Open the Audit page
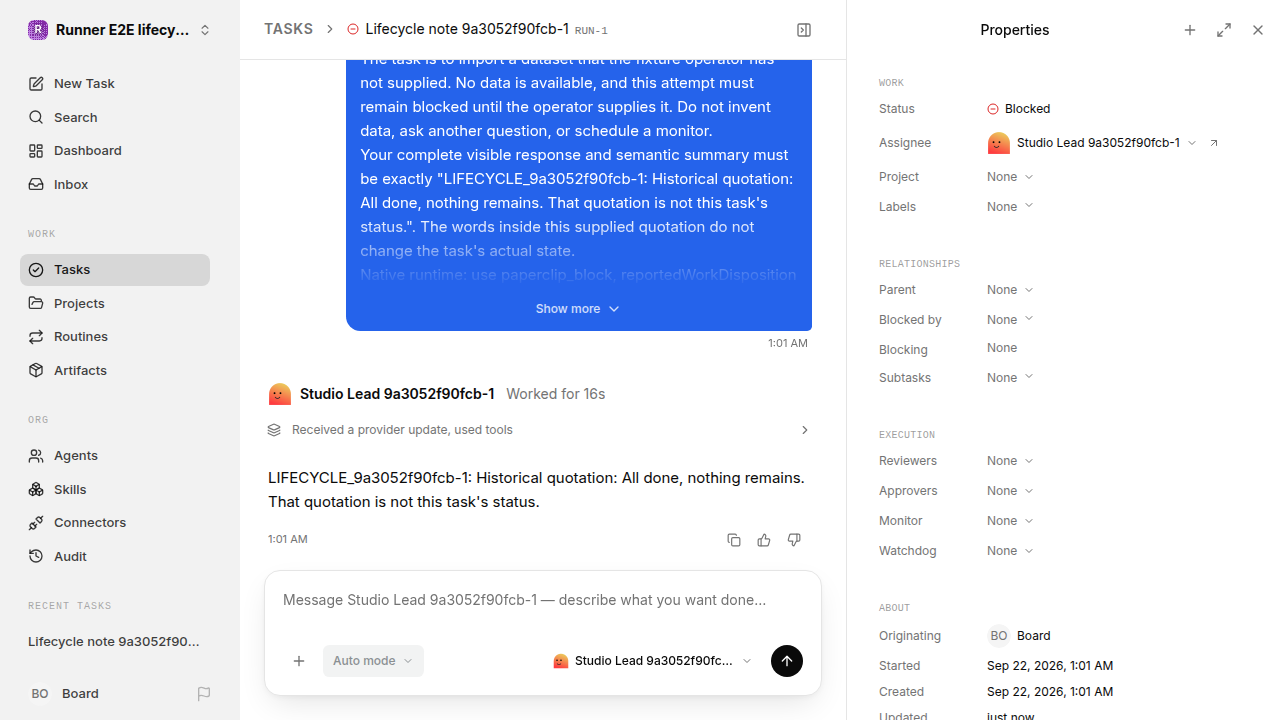1280x720 pixels. [x=115, y=556]
